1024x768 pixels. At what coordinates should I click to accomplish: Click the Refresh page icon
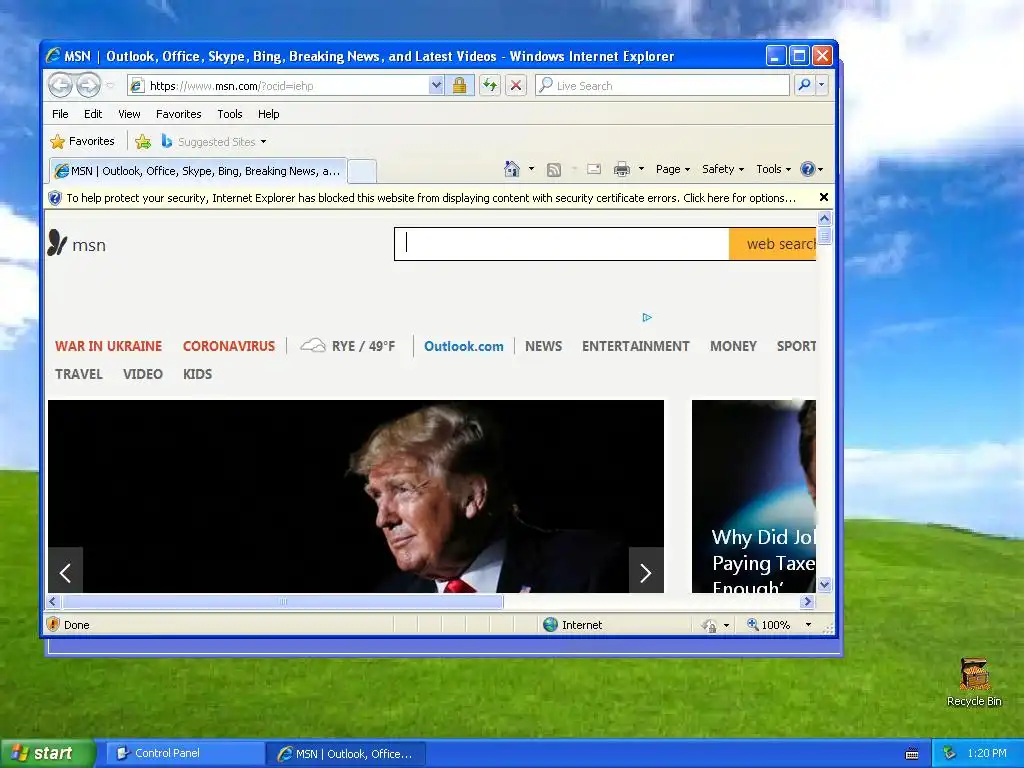490,86
